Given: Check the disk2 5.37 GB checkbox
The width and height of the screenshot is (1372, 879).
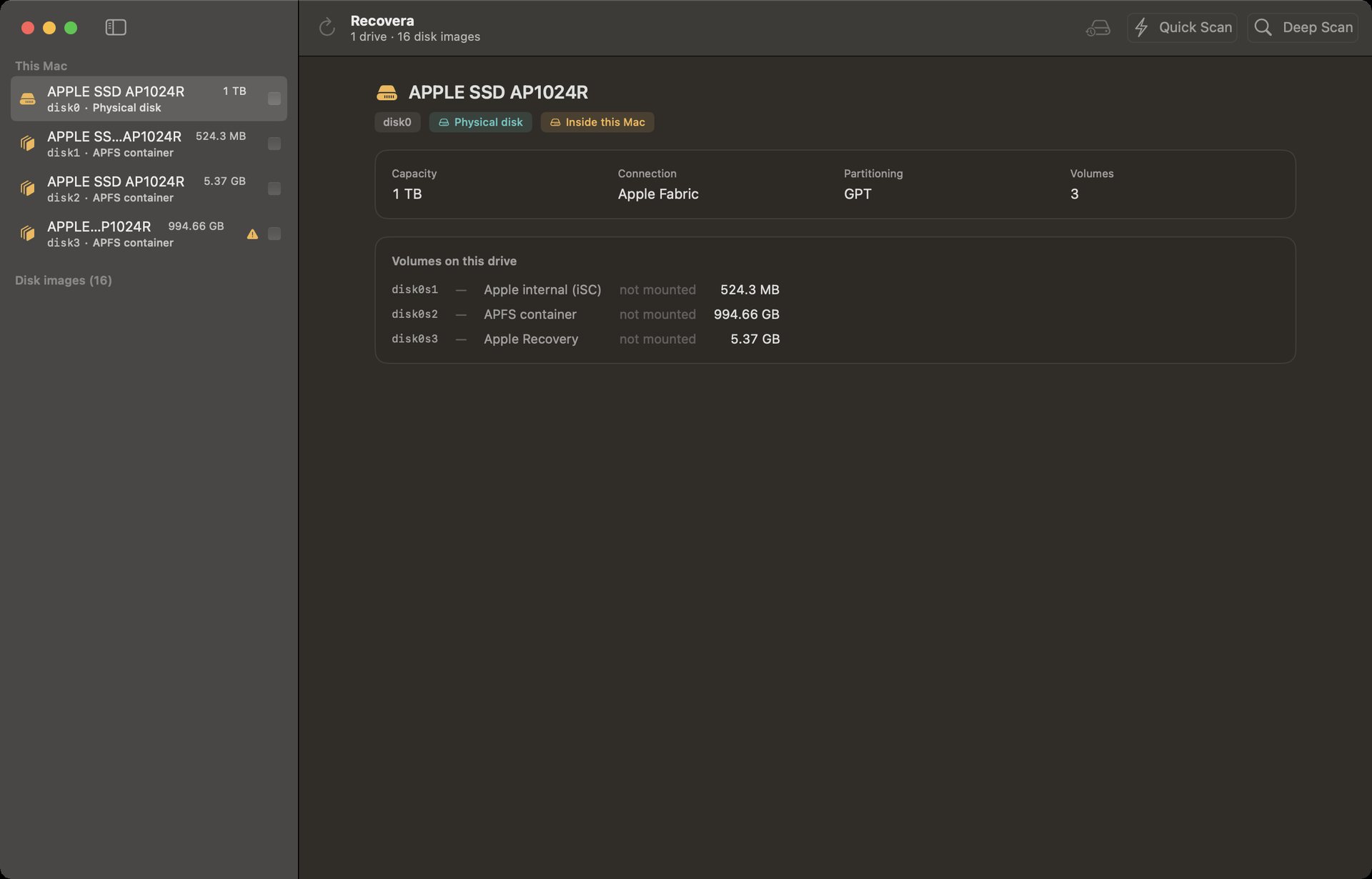Looking at the screenshot, I should [x=274, y=189].
